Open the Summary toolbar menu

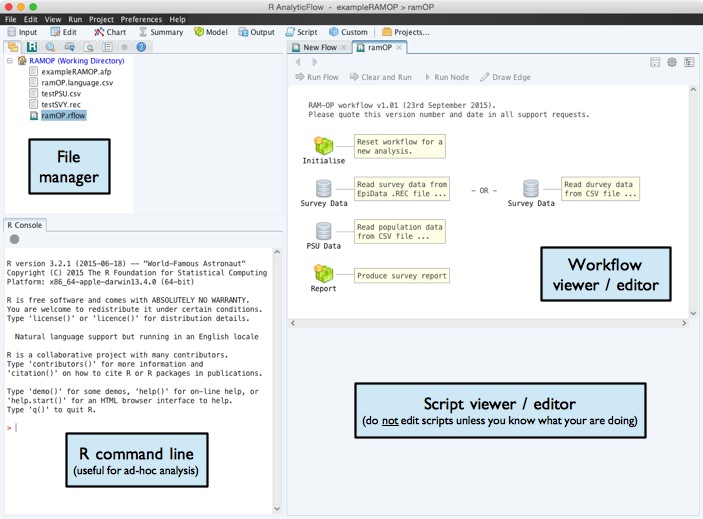[161, 32]
